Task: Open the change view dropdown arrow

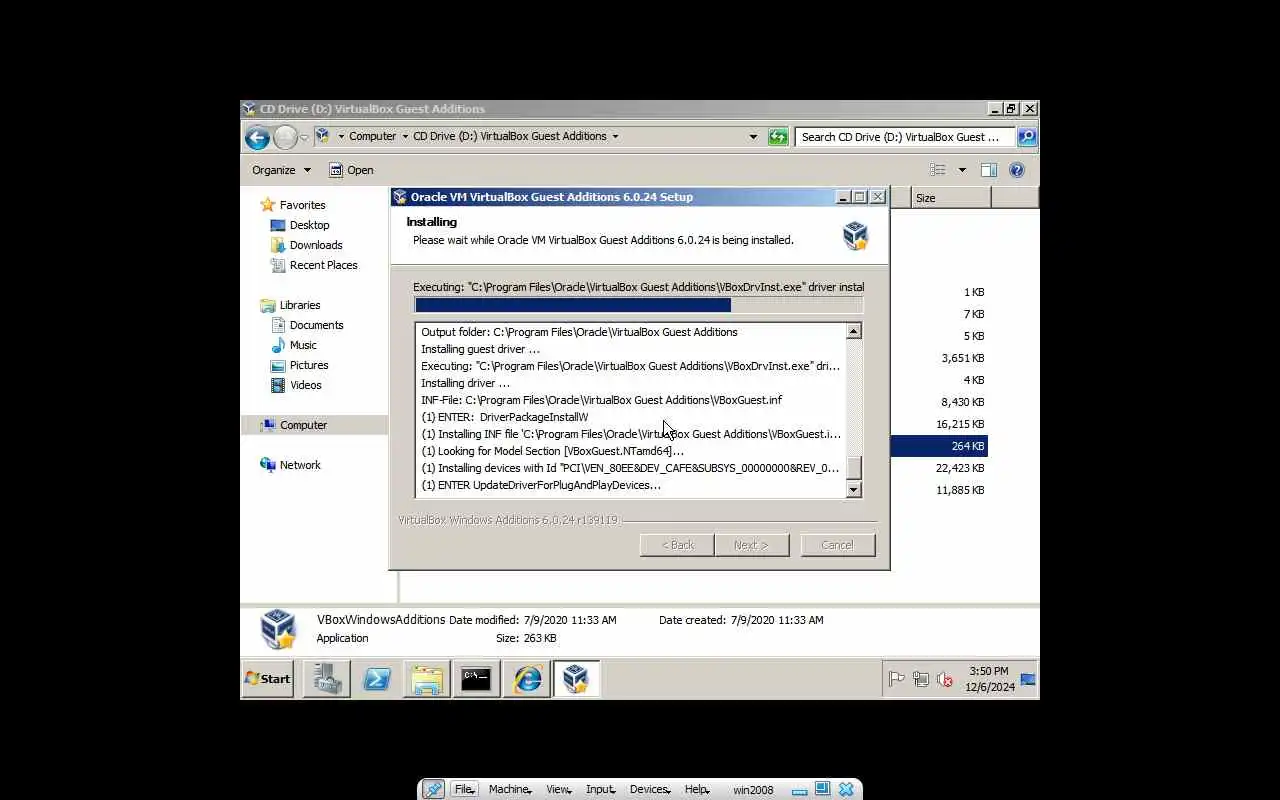Action: [x=962, y=170]
